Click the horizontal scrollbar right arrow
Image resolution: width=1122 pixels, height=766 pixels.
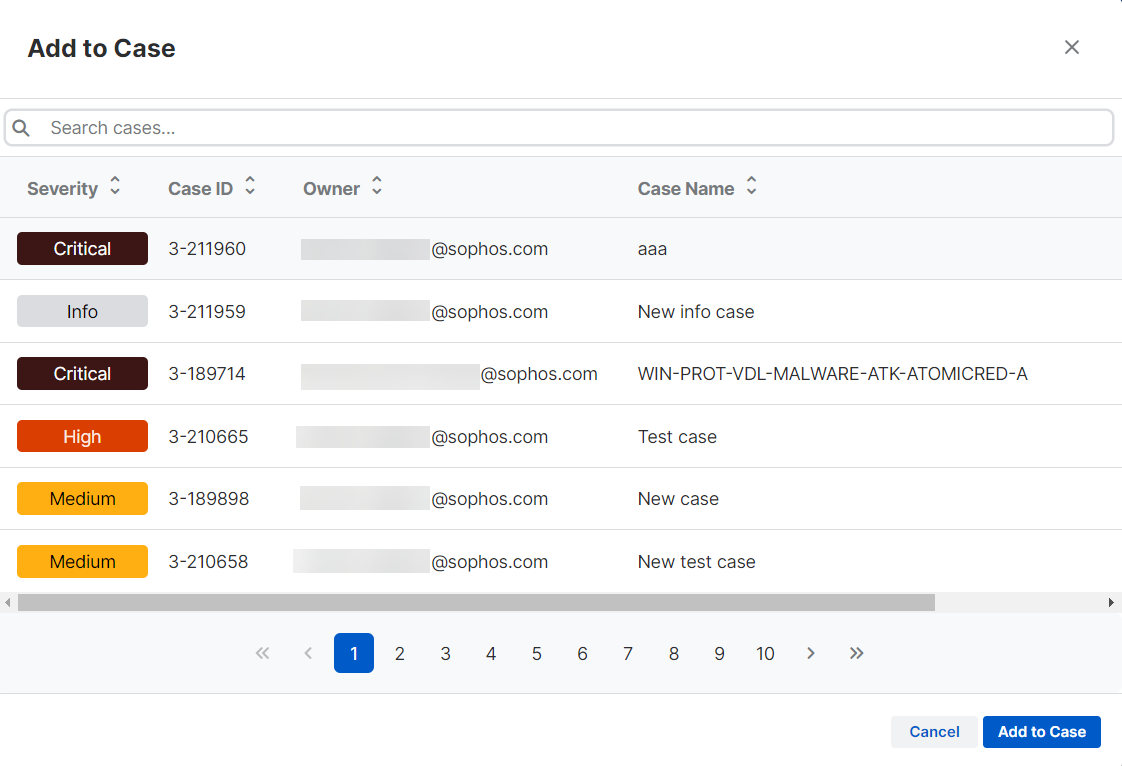[x=1111, y=602]
